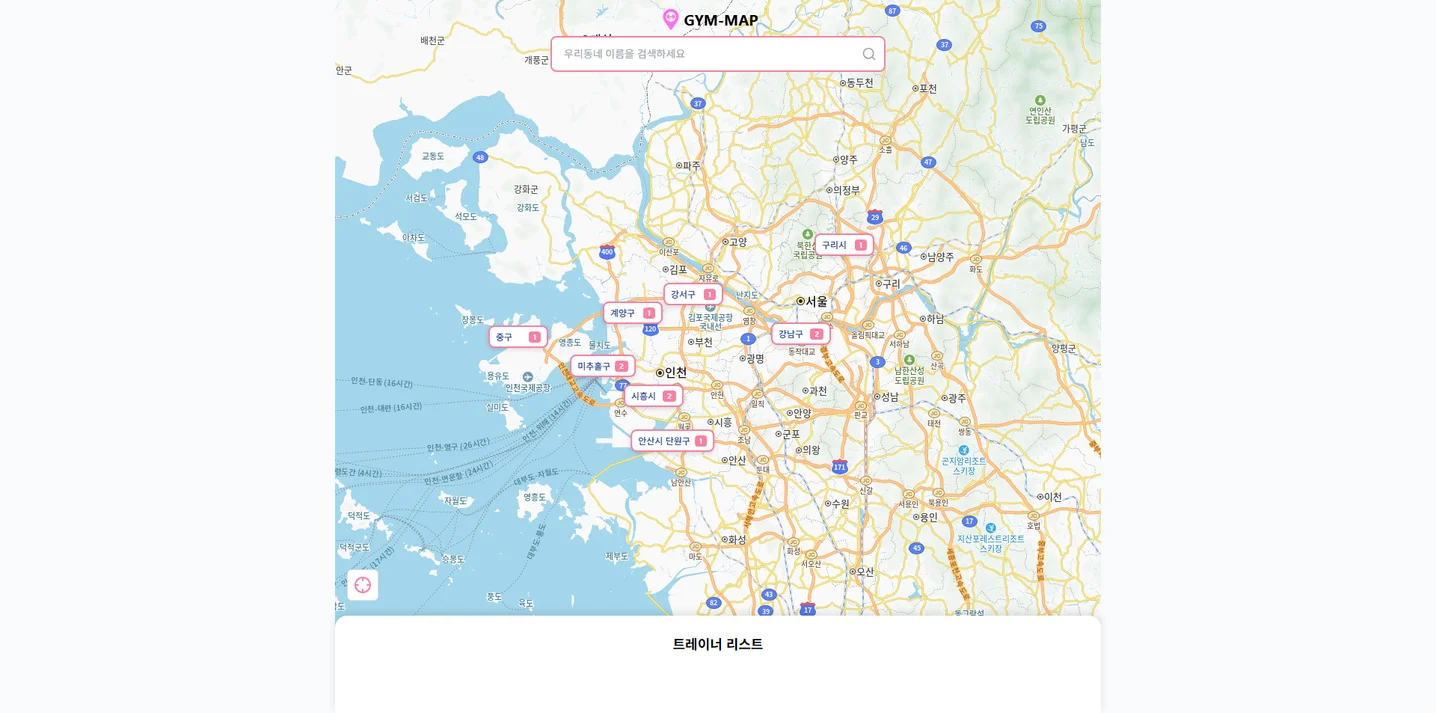Image resolution: width=1436 pixels, height=713 pixels.
Task: Click the 인천 city label on map
Action: point(672,372)
